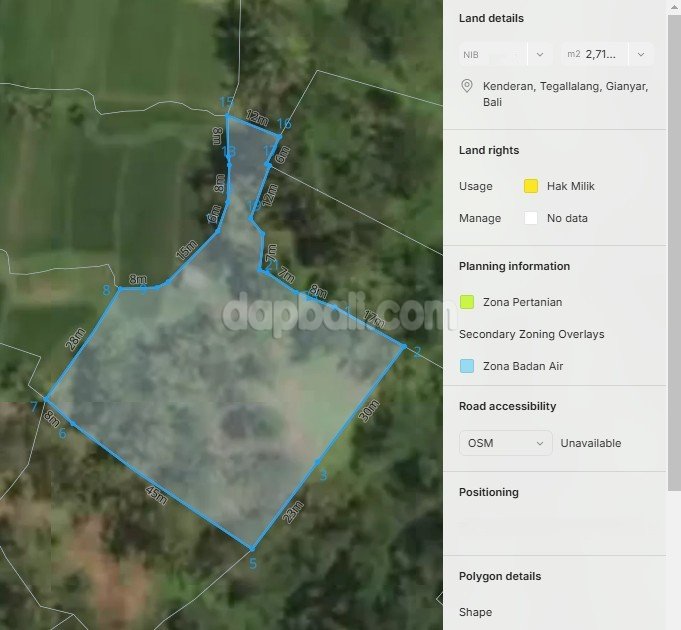681x630 pixels.
Task: Click the 45m edge length label
Action: tap(156, 496)
